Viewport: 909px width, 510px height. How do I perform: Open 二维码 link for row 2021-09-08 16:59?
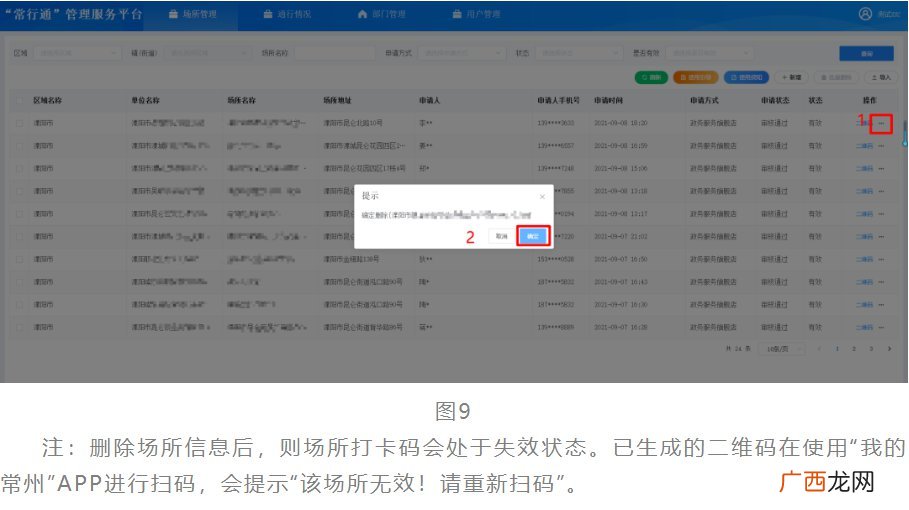click(x=864, y=146)
